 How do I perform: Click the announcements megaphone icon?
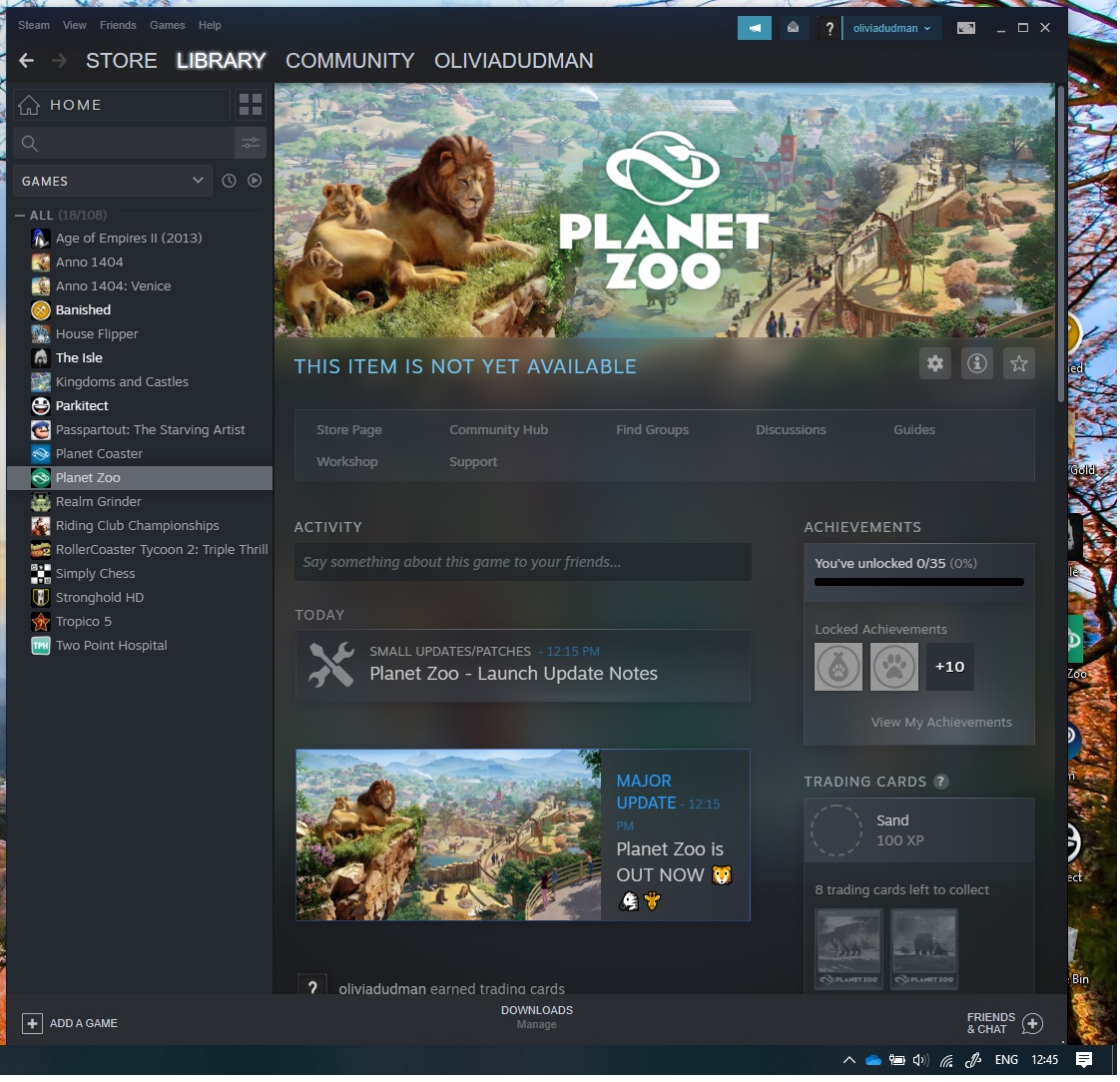click(755, 28)
